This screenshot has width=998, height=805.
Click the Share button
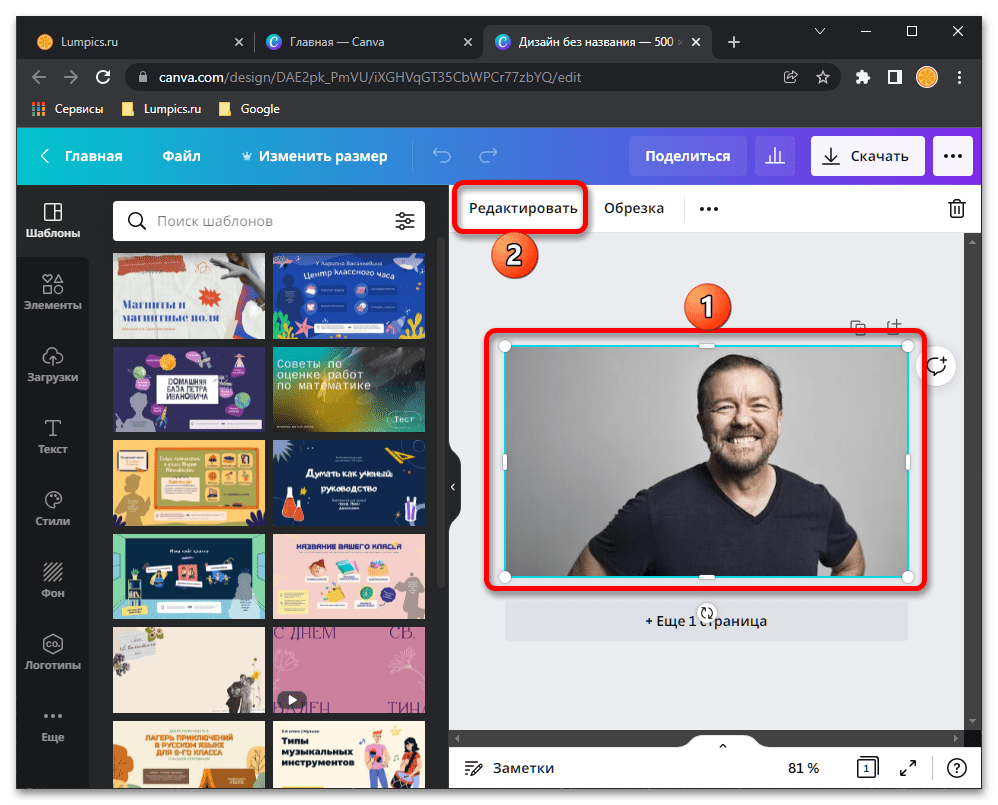coord(687,156)
